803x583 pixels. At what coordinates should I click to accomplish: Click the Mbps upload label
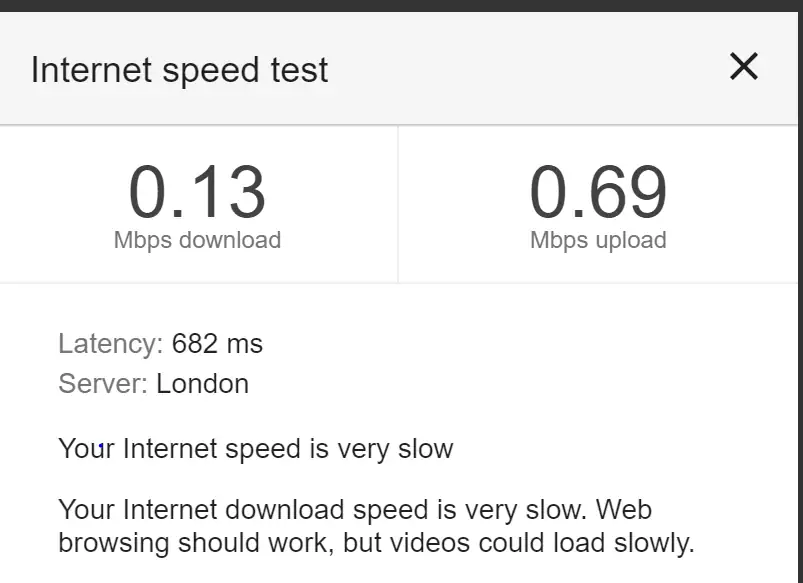click(600, 240)
